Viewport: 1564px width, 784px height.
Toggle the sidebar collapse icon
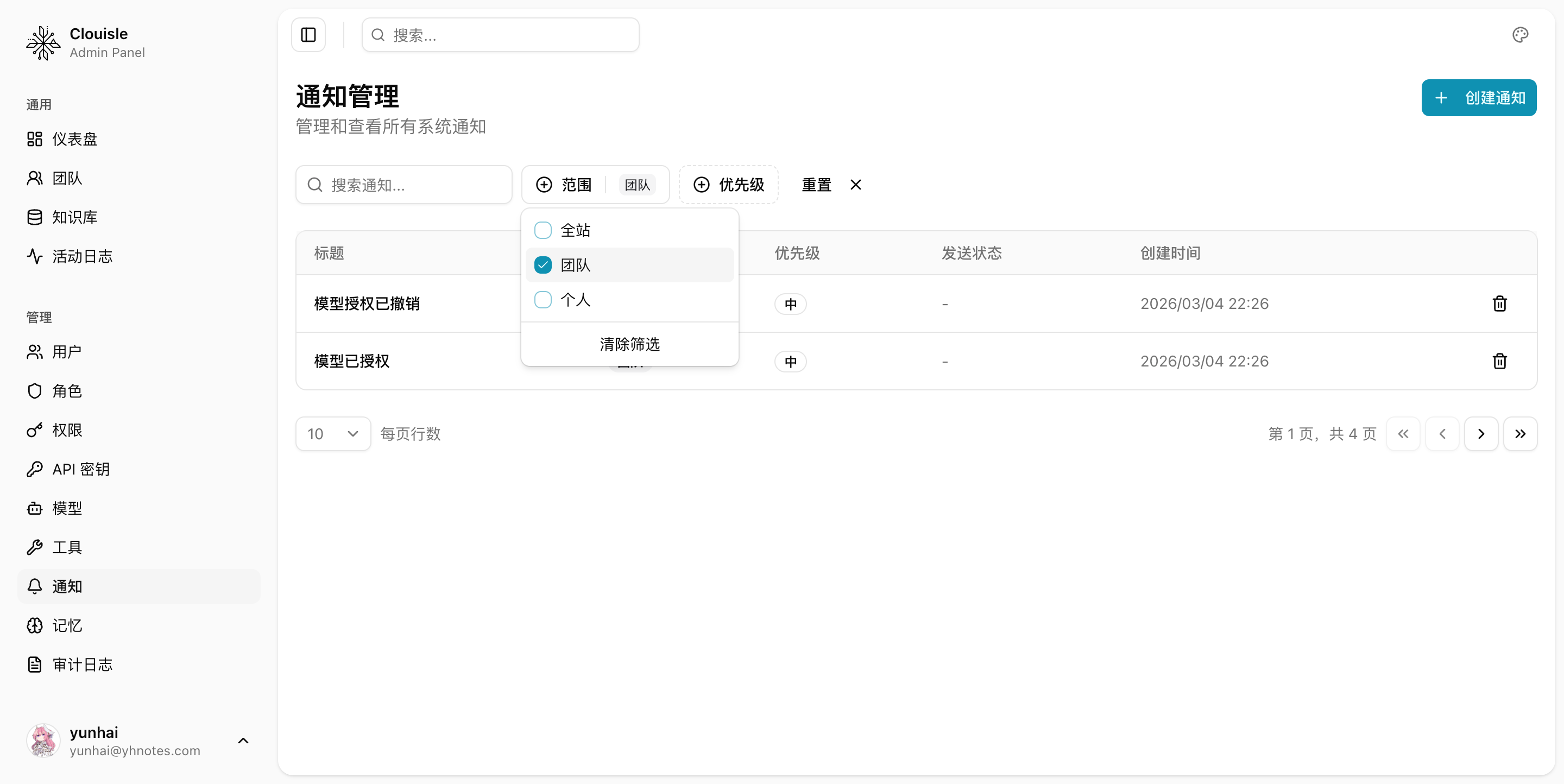[308, 35]
